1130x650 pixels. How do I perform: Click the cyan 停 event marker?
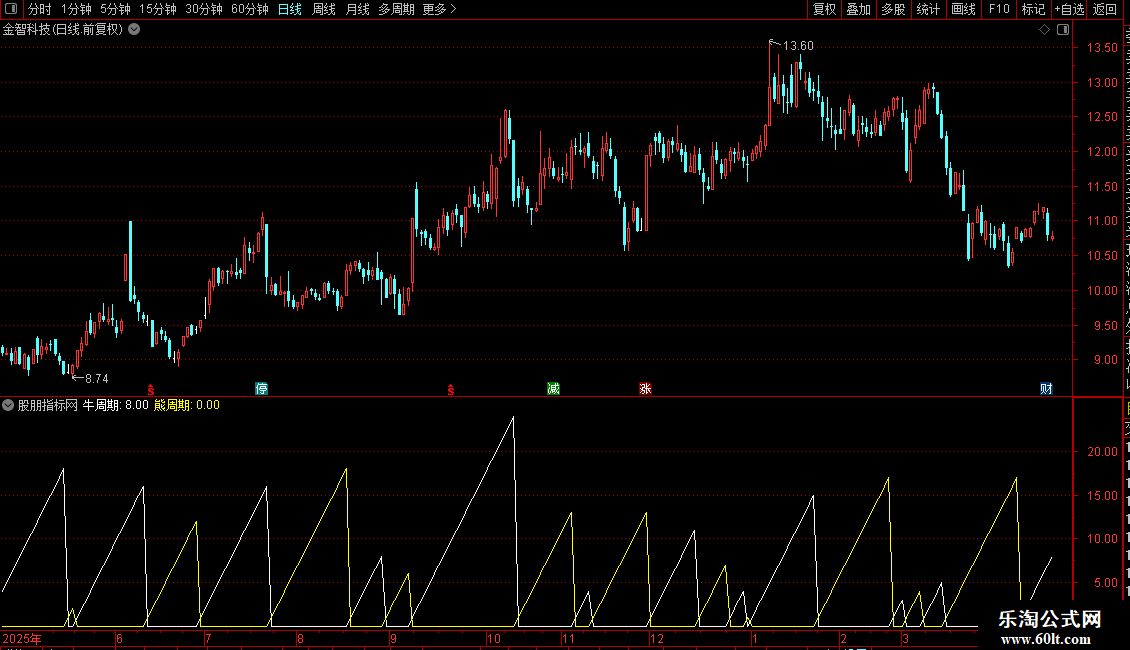click(x=262, y=388)
